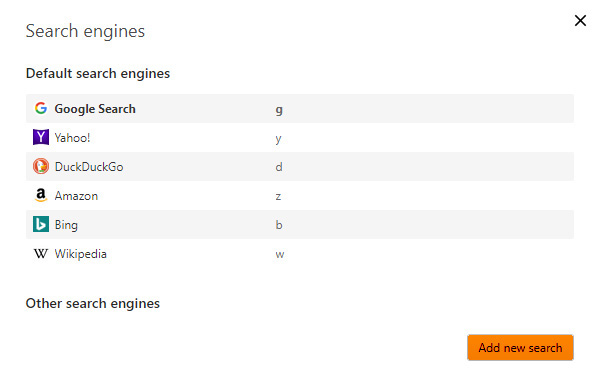
Task: Click the DuckDuckGo duck icon
Action: [x=41, y=166]
